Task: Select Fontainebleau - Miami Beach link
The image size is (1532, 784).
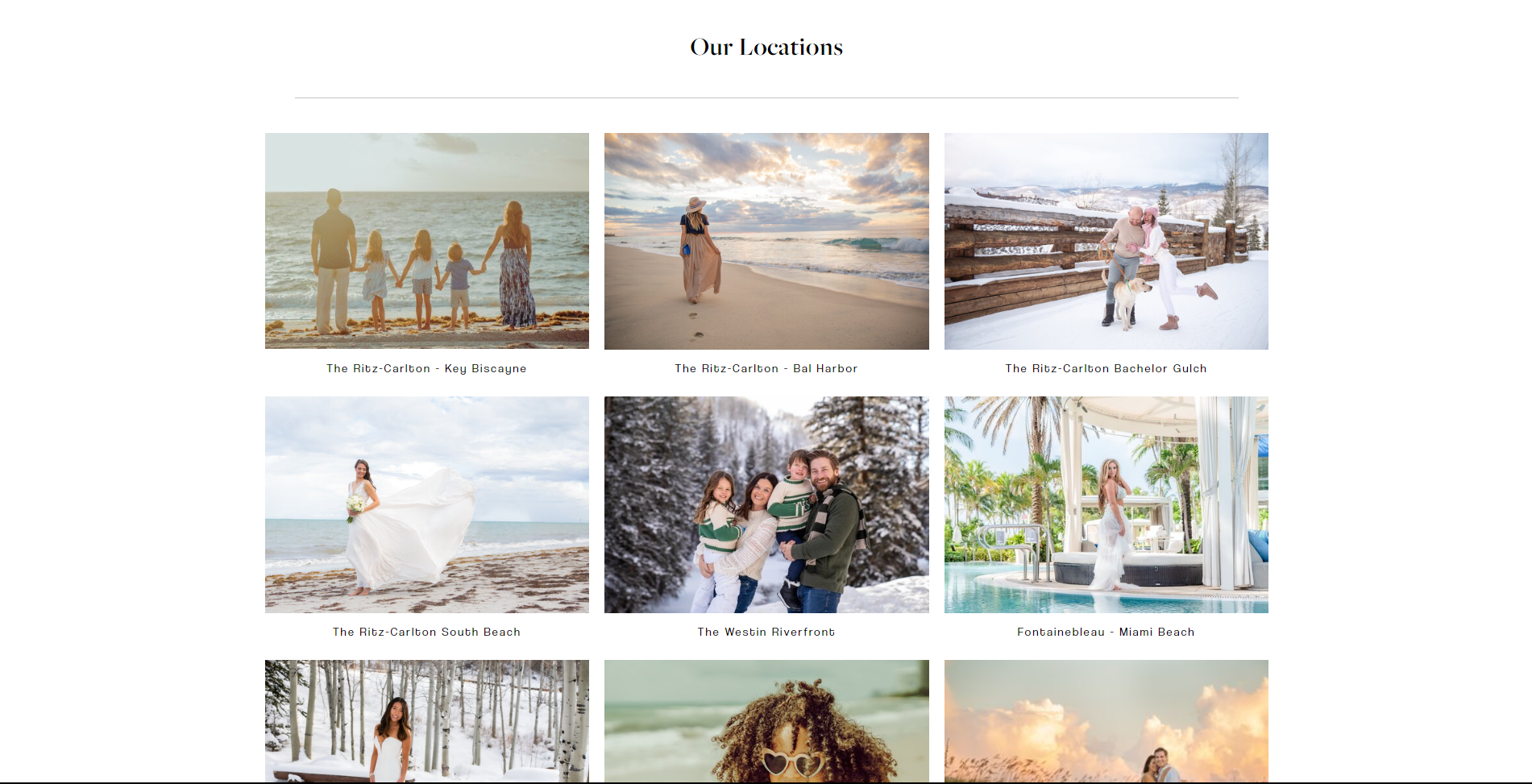Action: [x=1106, y=632]
